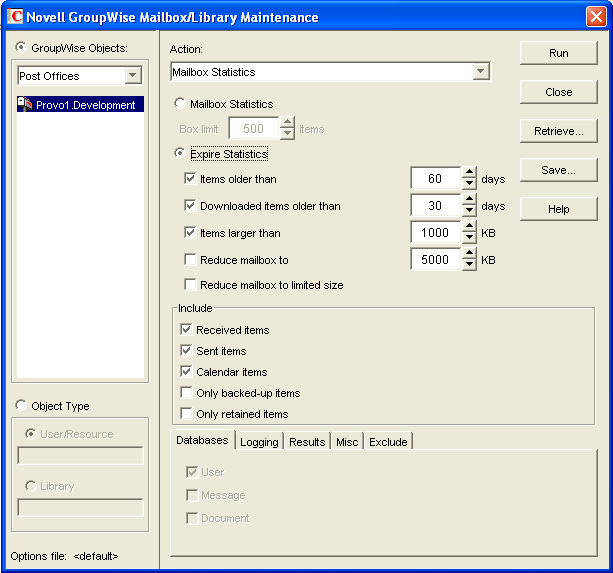Image resolution: width=613 pixels, height=573 pixels.
Task: Decrease the Items older than days value
Action: [469, 183]
